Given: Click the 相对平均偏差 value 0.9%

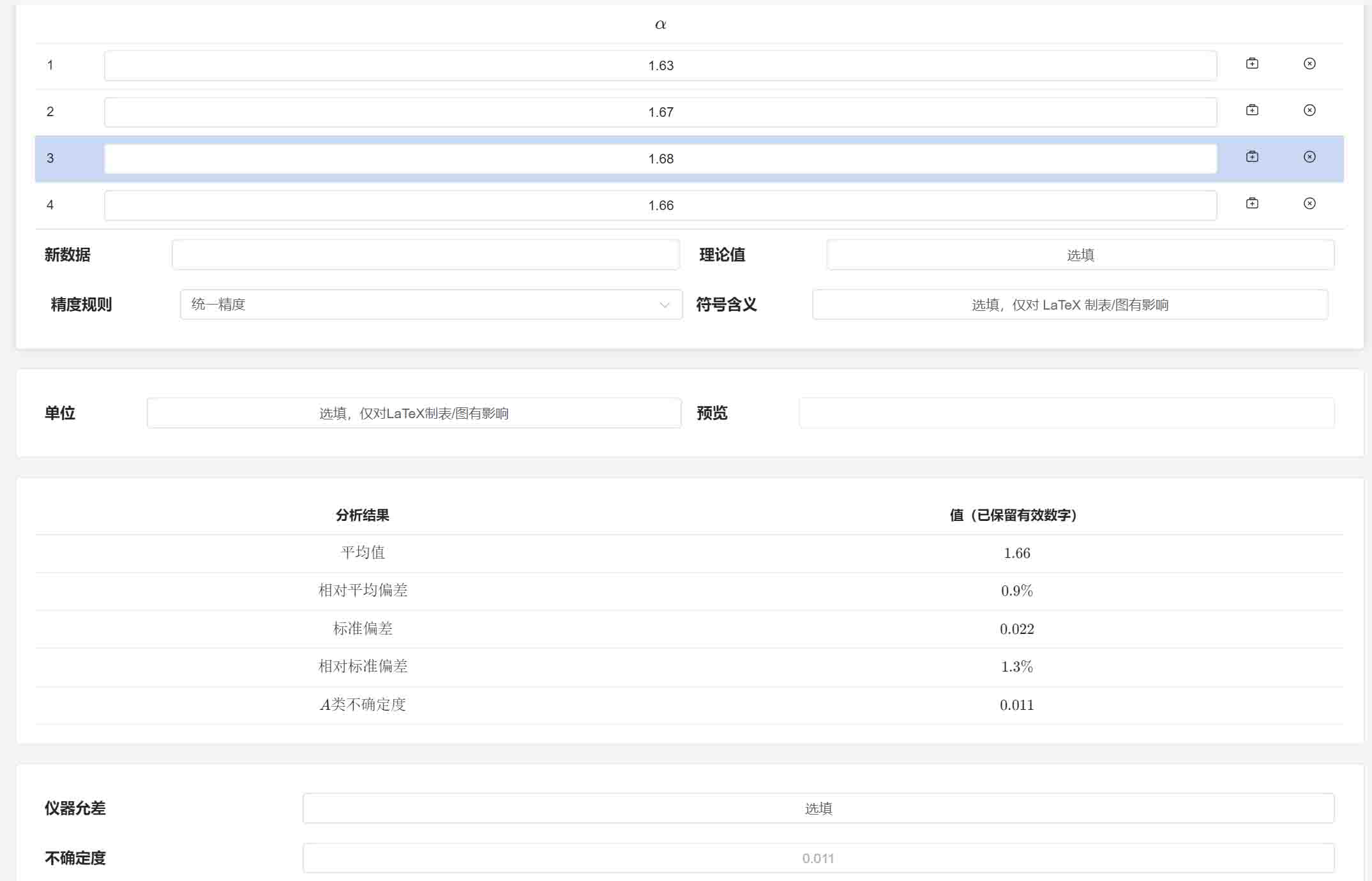Looking at the screenshot, I should tap(1016, 591).
